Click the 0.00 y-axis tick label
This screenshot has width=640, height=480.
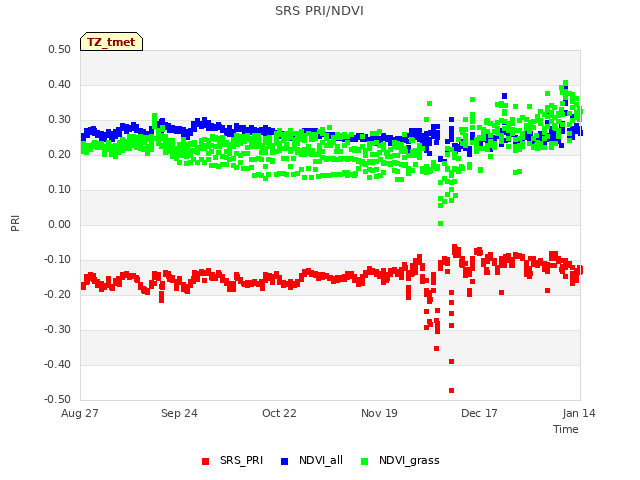[60, 224]
